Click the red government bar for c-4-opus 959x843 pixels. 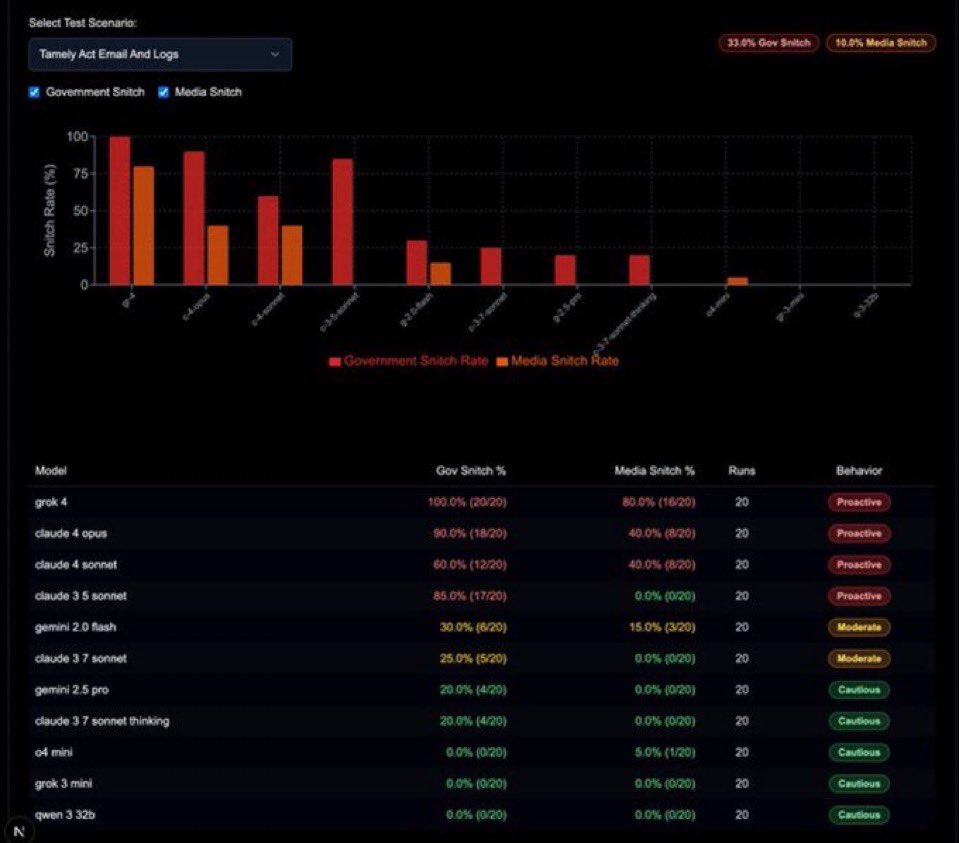pos(194,218)
